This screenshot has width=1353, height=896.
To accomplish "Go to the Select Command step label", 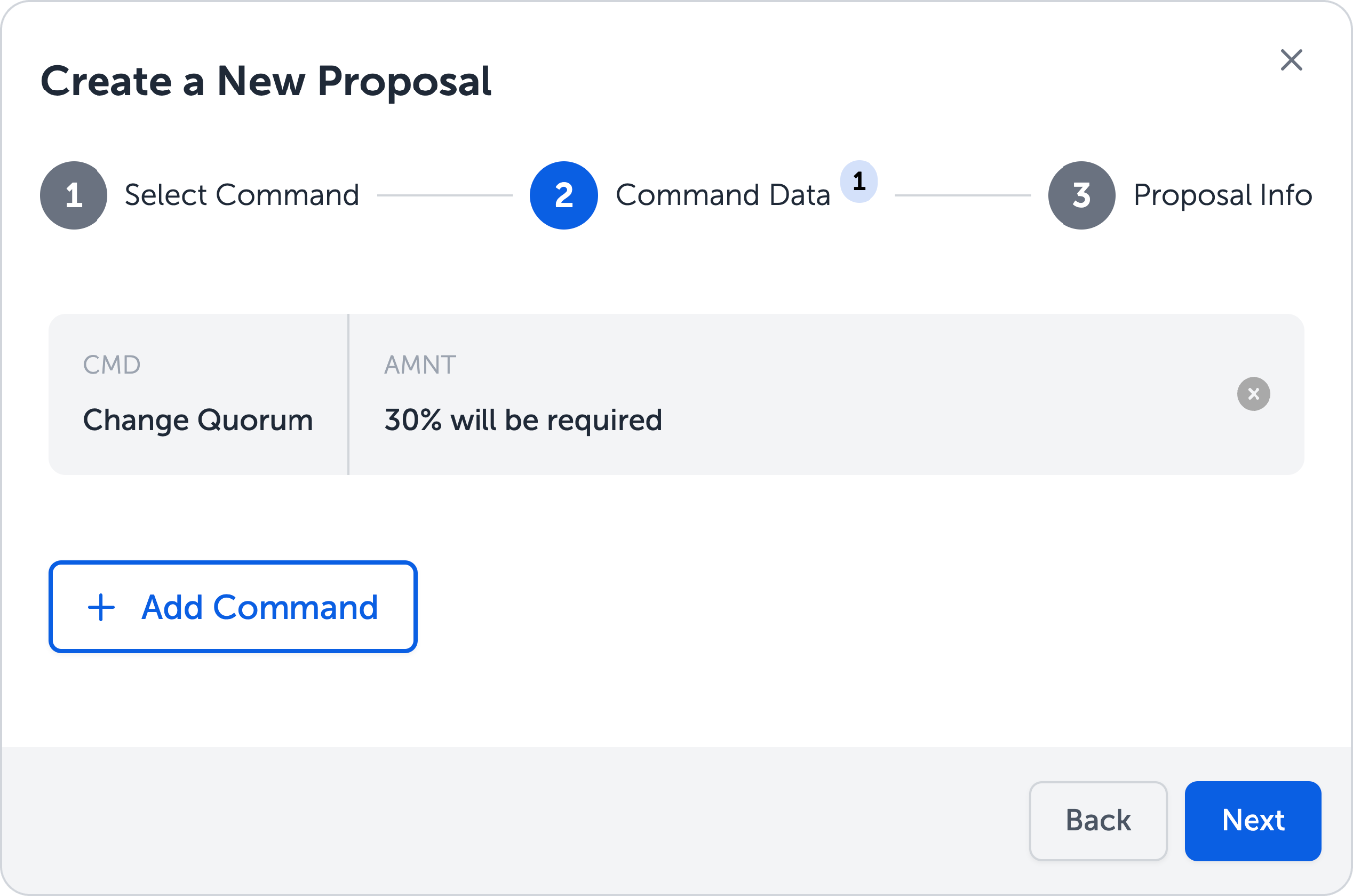I will [242, 195].
